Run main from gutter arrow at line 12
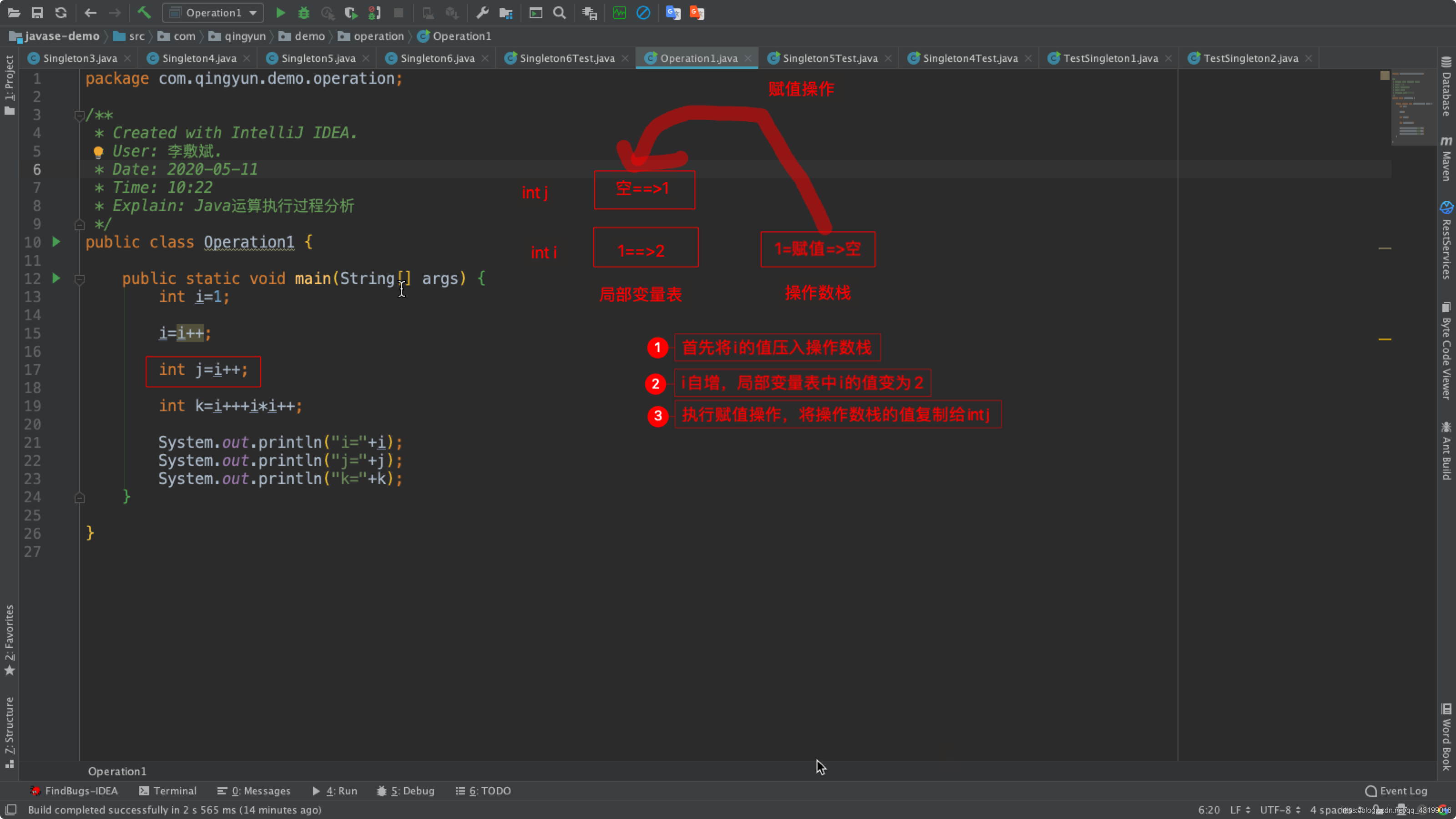The height and width of the screenshot is (819, 1456). (56, 278)
